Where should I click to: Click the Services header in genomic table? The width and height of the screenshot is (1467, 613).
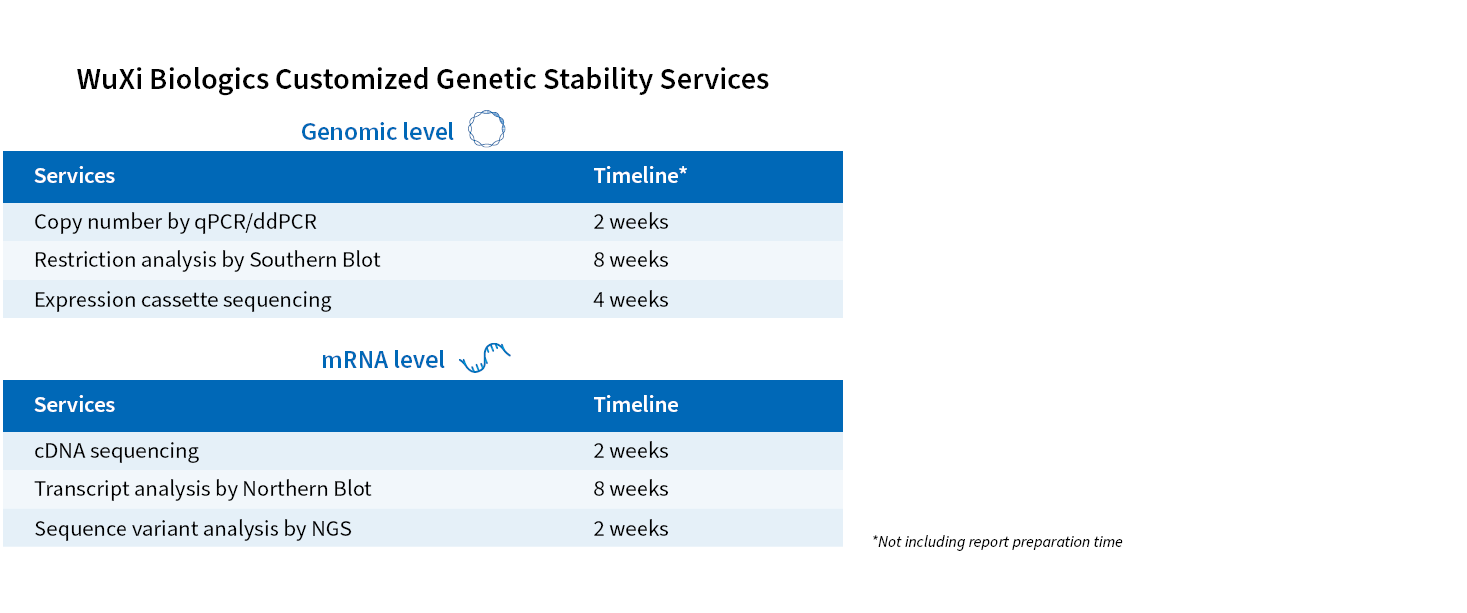point(75,176)
